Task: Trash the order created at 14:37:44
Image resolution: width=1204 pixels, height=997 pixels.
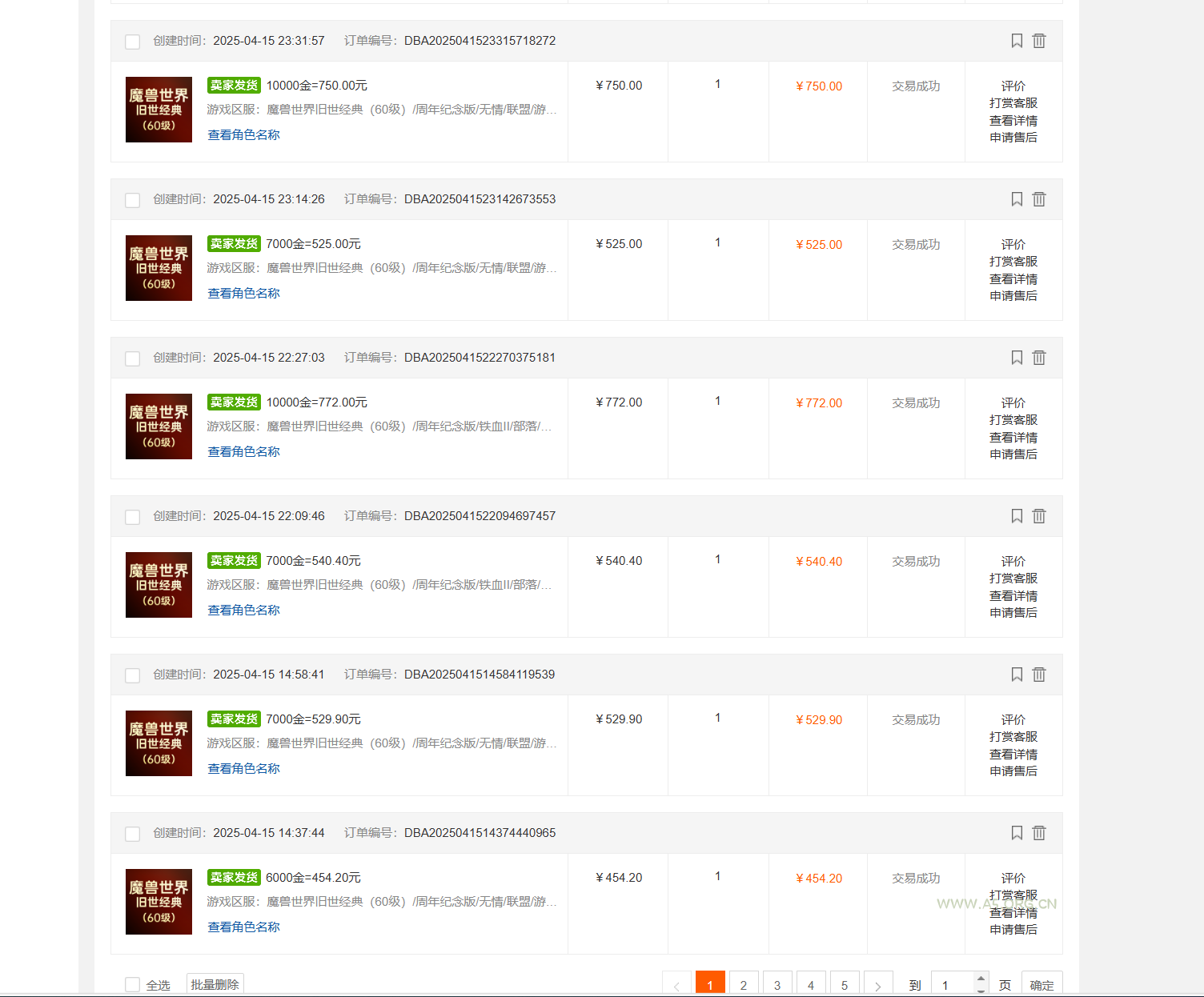Action: 1039,833
